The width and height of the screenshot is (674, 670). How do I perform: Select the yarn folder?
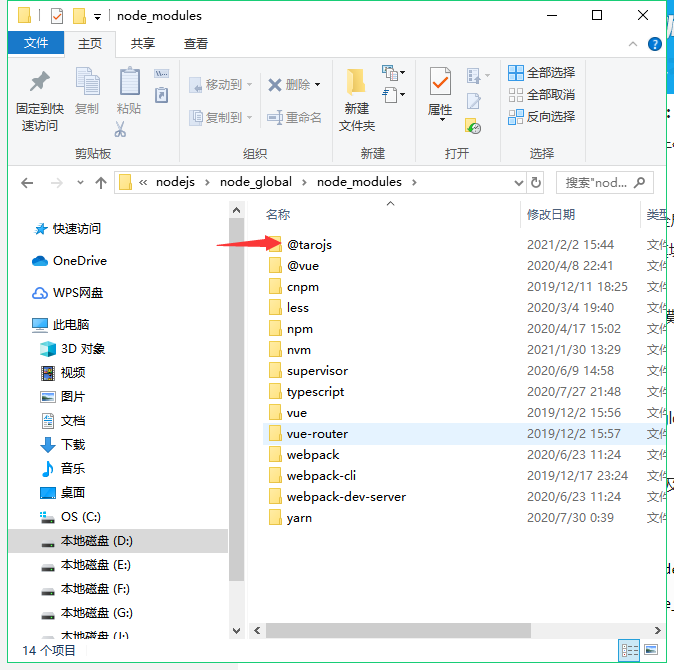(x=300, y=518)
